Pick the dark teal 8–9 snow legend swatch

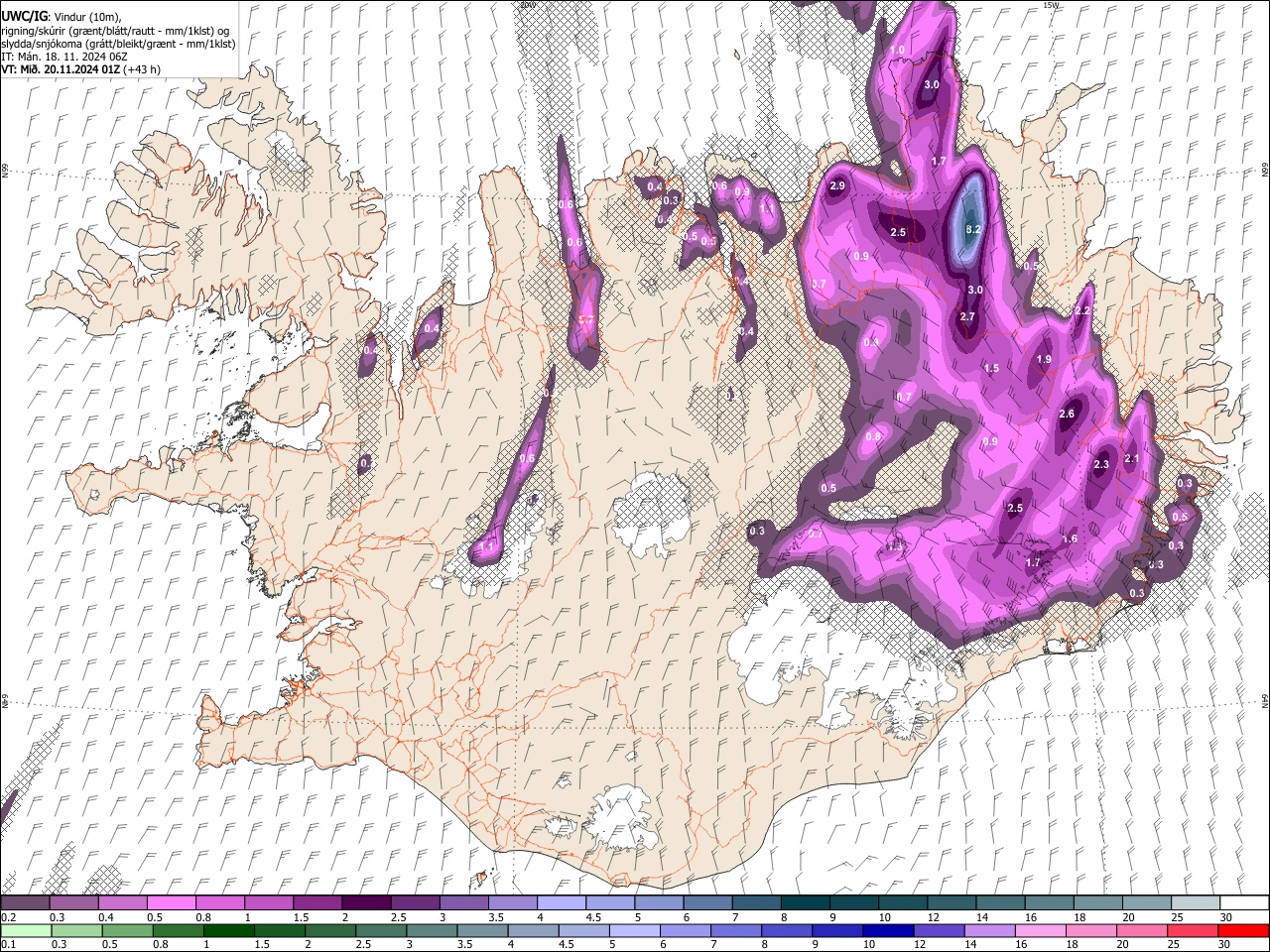pos(805,903)
